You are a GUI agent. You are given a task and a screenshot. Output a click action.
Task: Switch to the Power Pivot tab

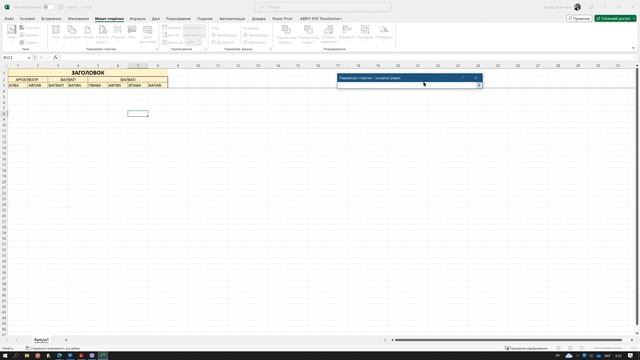pyautogui.click(x=282, y=19)
